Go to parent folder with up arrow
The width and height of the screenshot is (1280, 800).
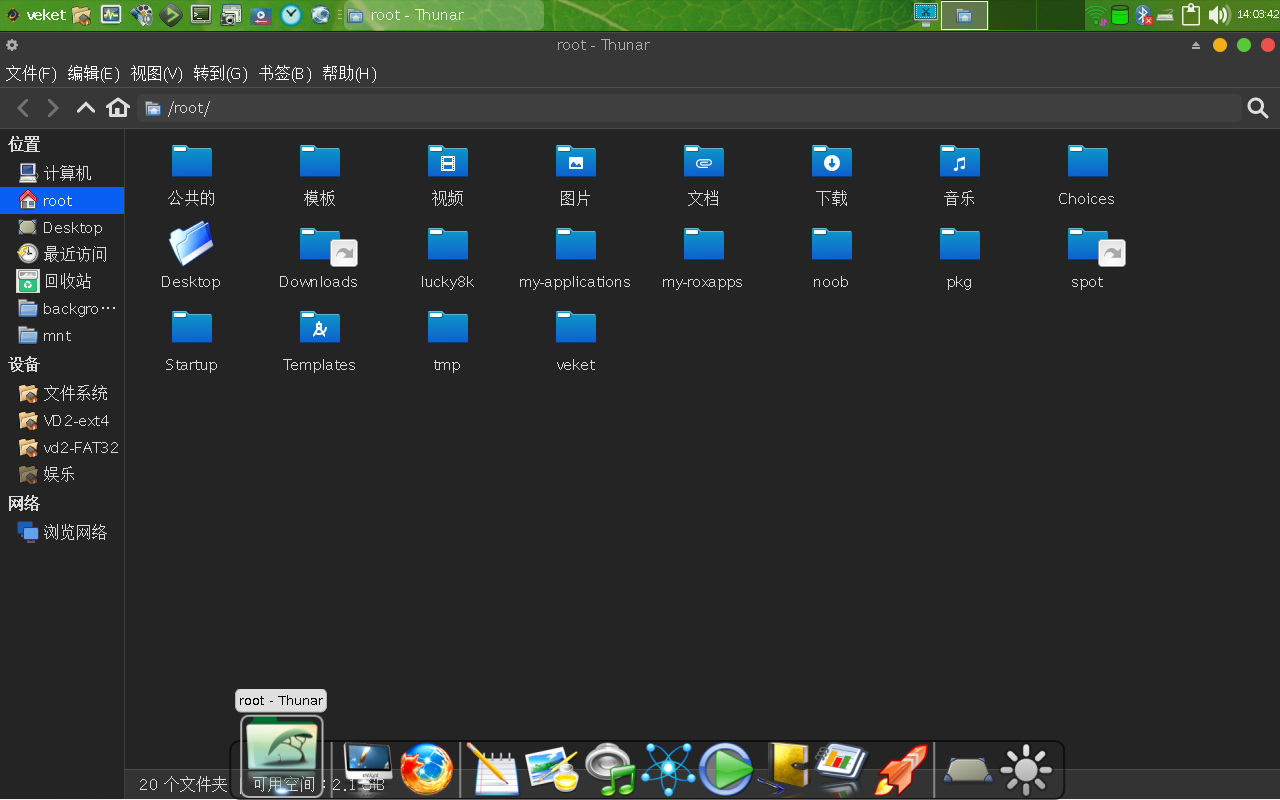pyautogui.click(x=86, y=107)
